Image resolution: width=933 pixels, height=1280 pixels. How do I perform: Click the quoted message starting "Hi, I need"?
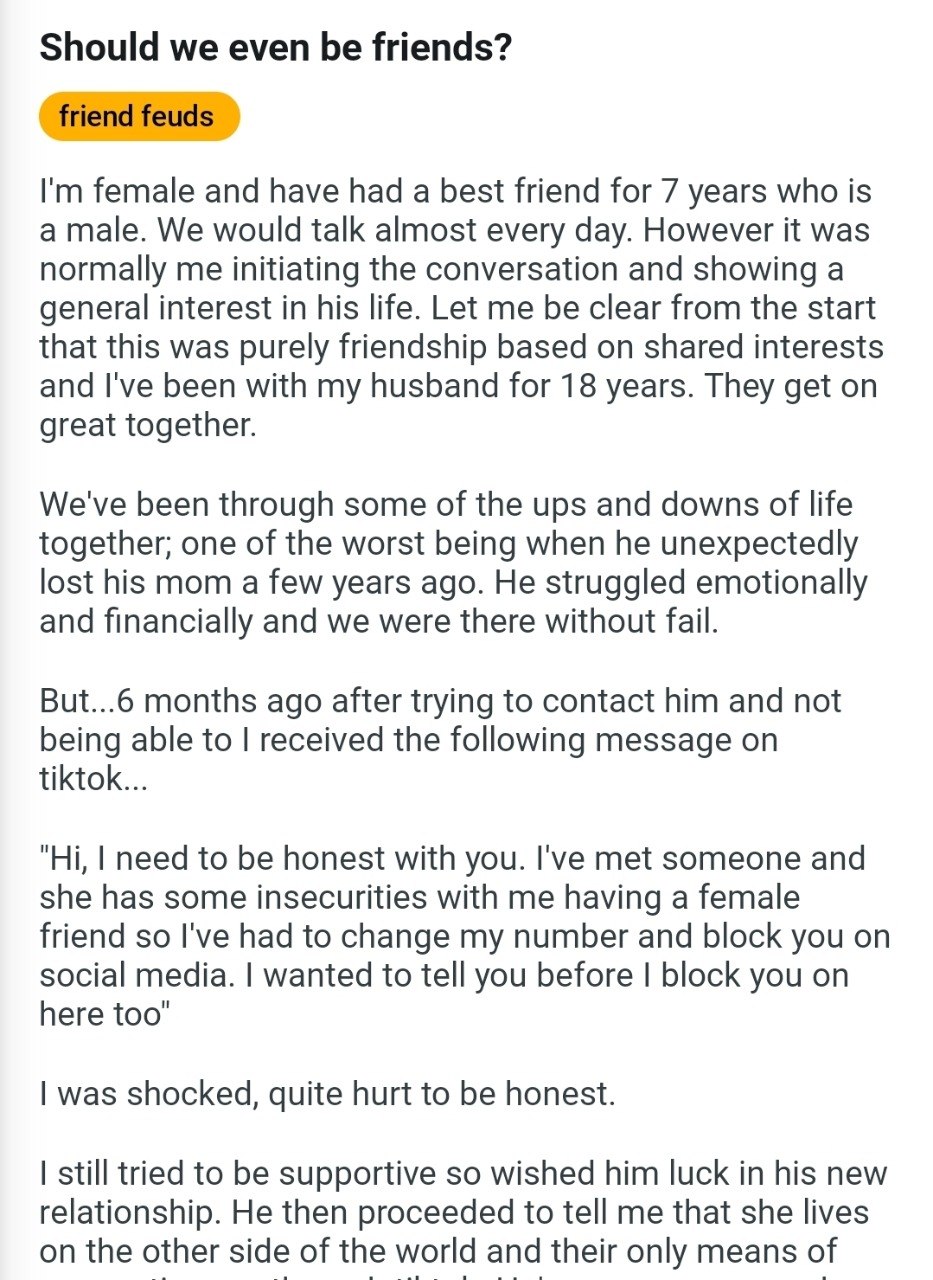coord(465,936)
